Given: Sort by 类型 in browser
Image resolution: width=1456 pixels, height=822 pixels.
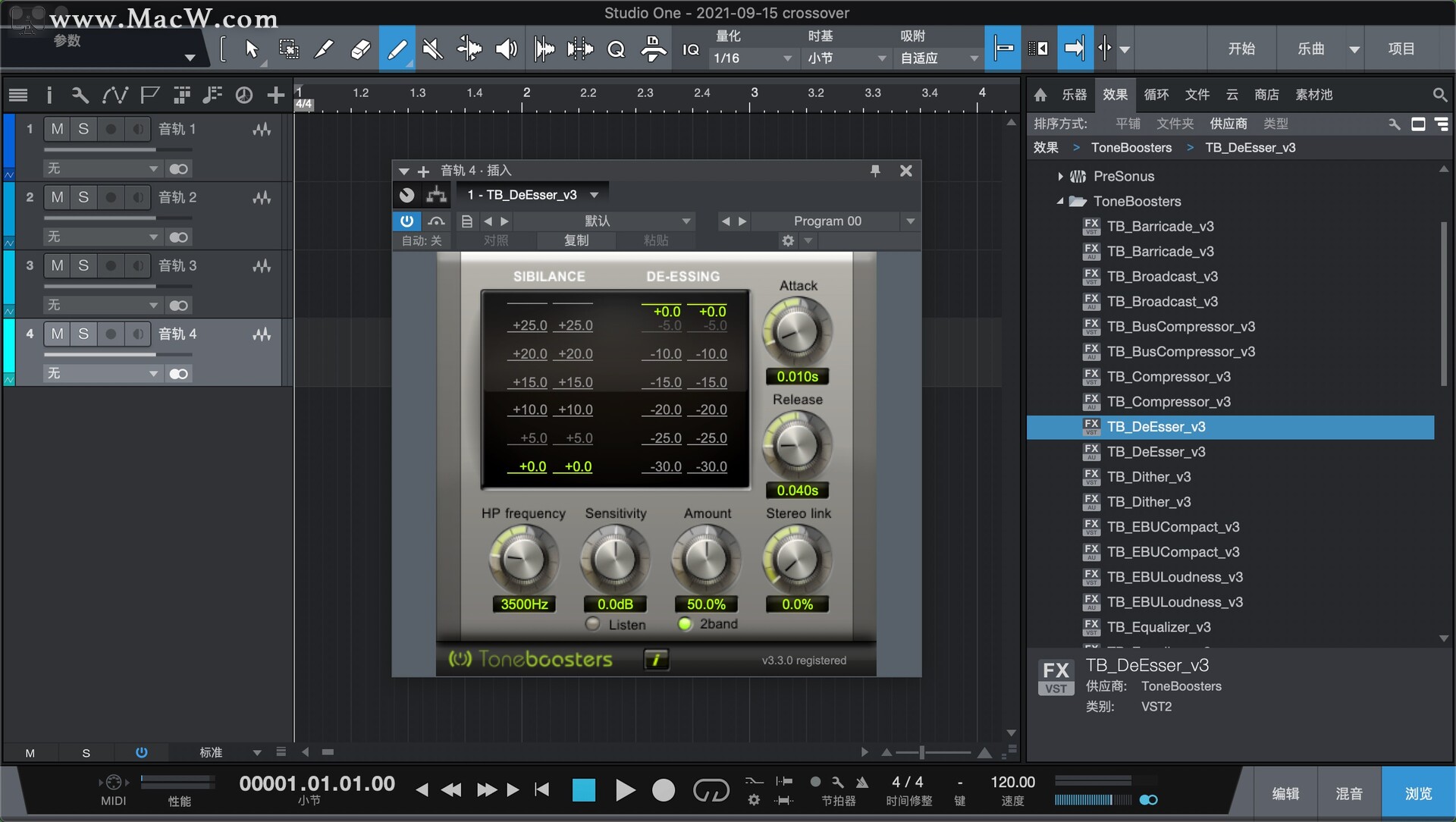Looking at the screenshot, I should point(1276,124).
